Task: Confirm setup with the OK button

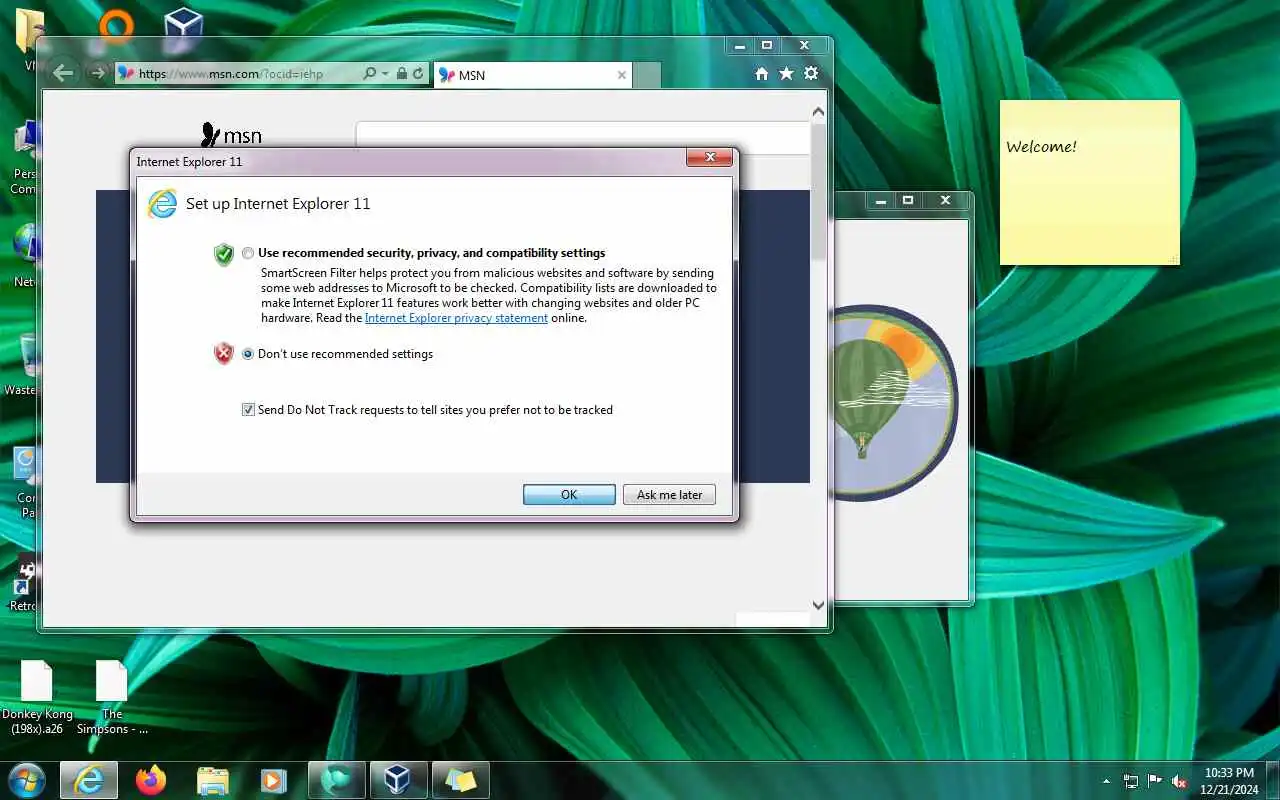Action: (x=569, y=495)
